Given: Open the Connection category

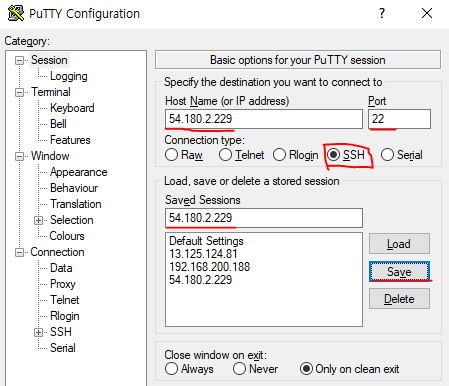Looking at the screenshot, I should pos(57,252).
